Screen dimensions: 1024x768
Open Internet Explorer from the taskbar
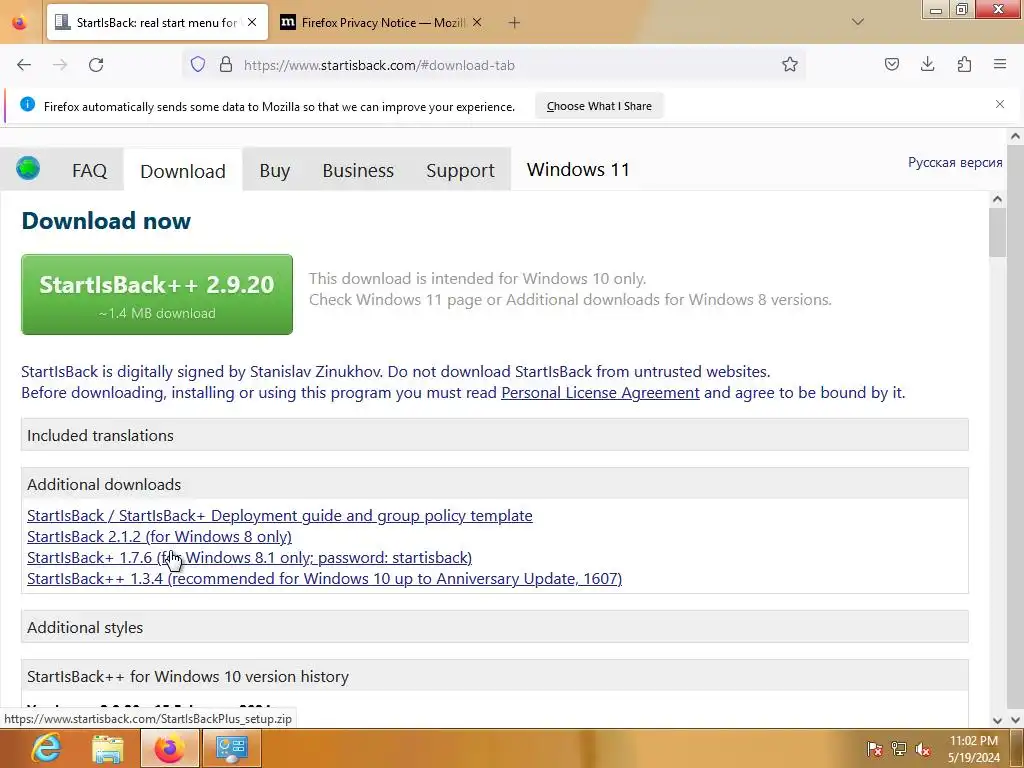(x=46, y=748)
